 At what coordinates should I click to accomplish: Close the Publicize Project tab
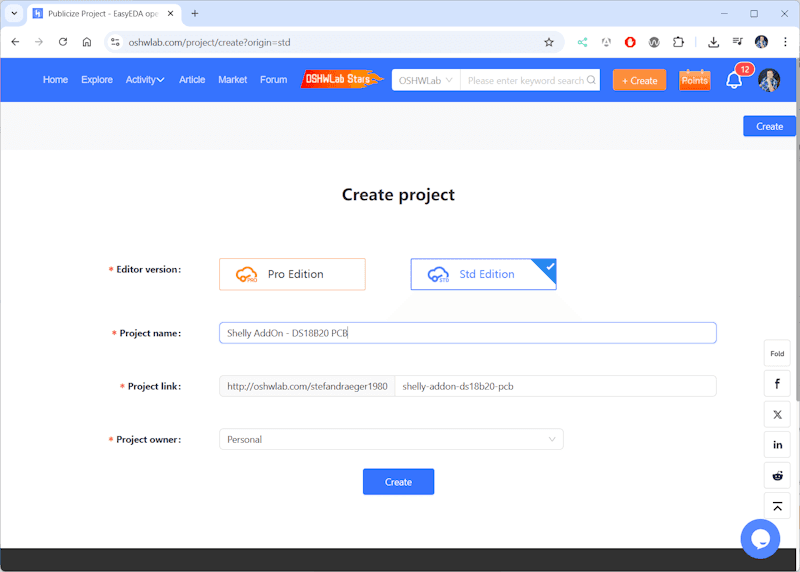(170, 14)
